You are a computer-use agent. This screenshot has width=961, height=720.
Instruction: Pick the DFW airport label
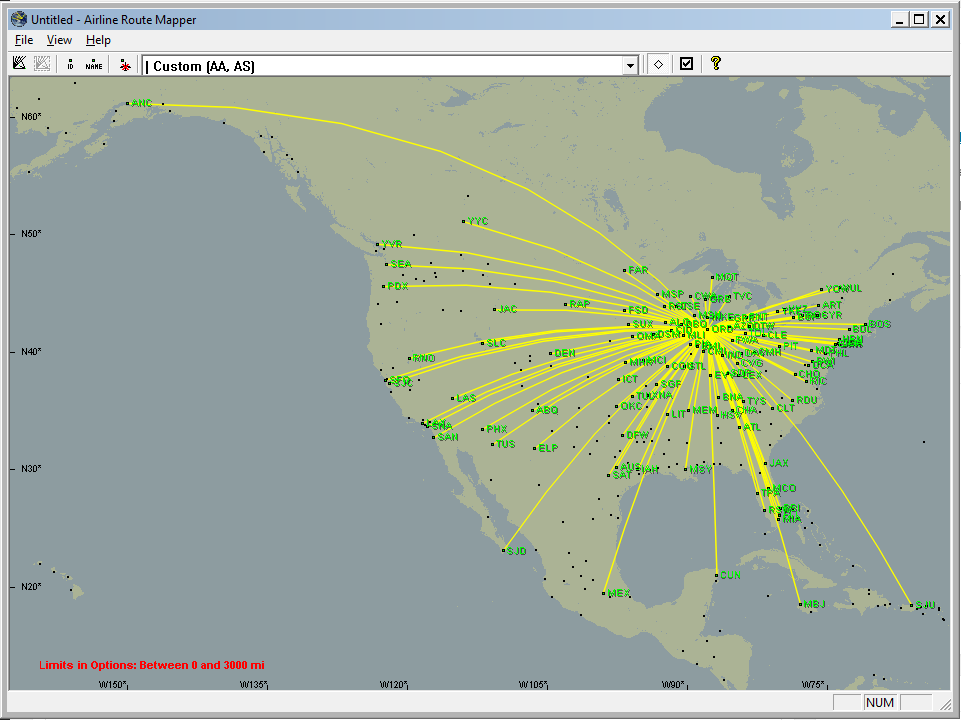point(637,436)
